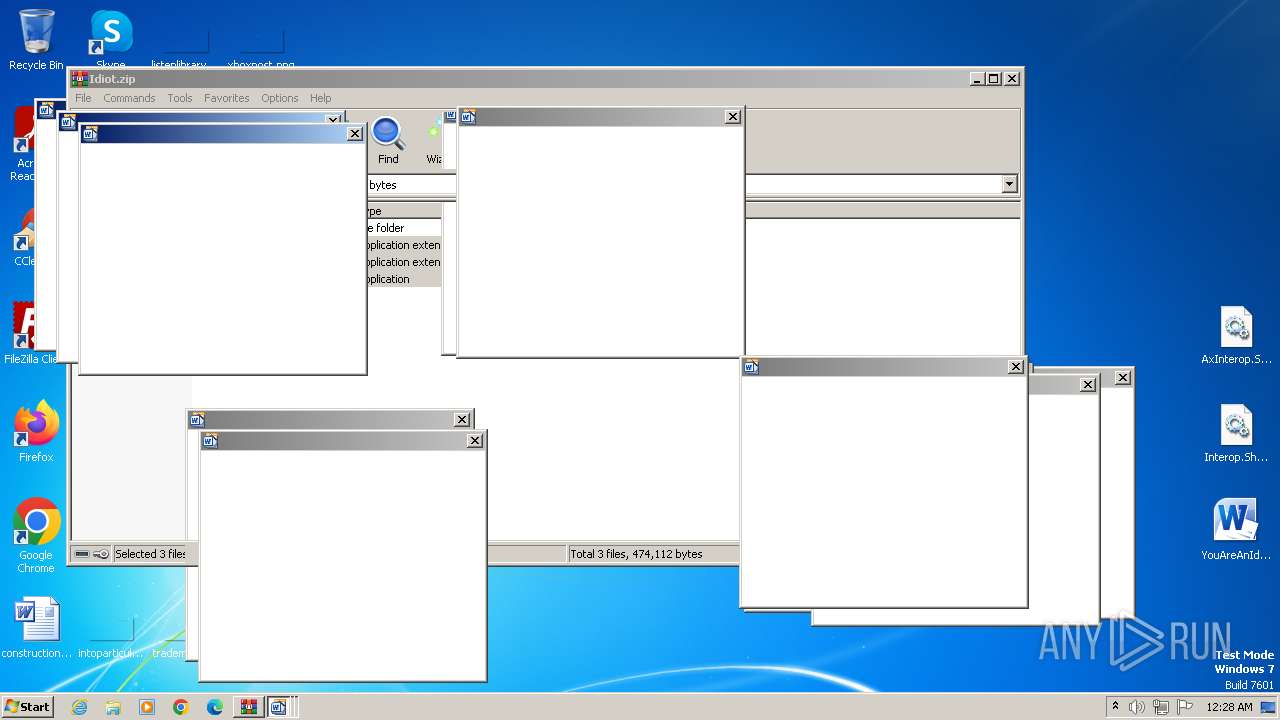1280x720 pixels.
Task: Expand the WinRAR address bar dropdown arrow
Action: click(x=1009, y=184)
